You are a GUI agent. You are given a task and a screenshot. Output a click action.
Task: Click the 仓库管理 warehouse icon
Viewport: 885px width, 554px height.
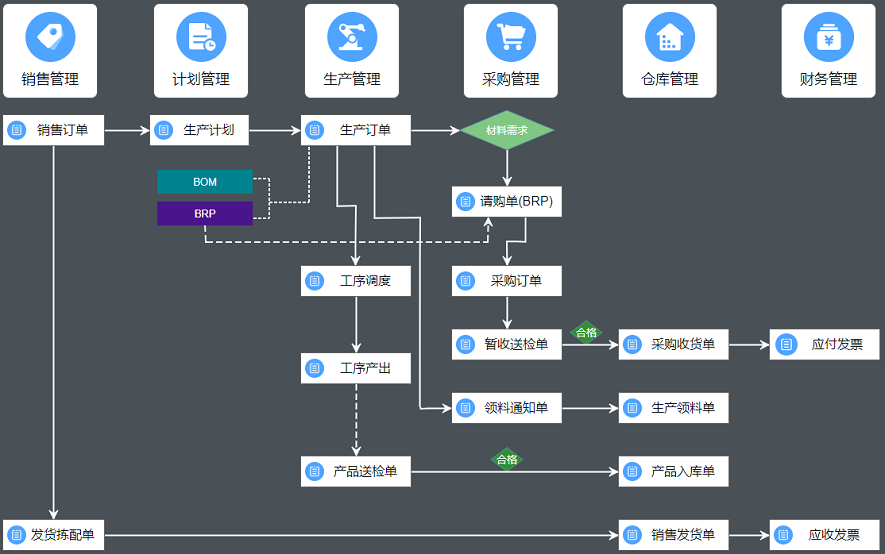click(x=669, y=37)
